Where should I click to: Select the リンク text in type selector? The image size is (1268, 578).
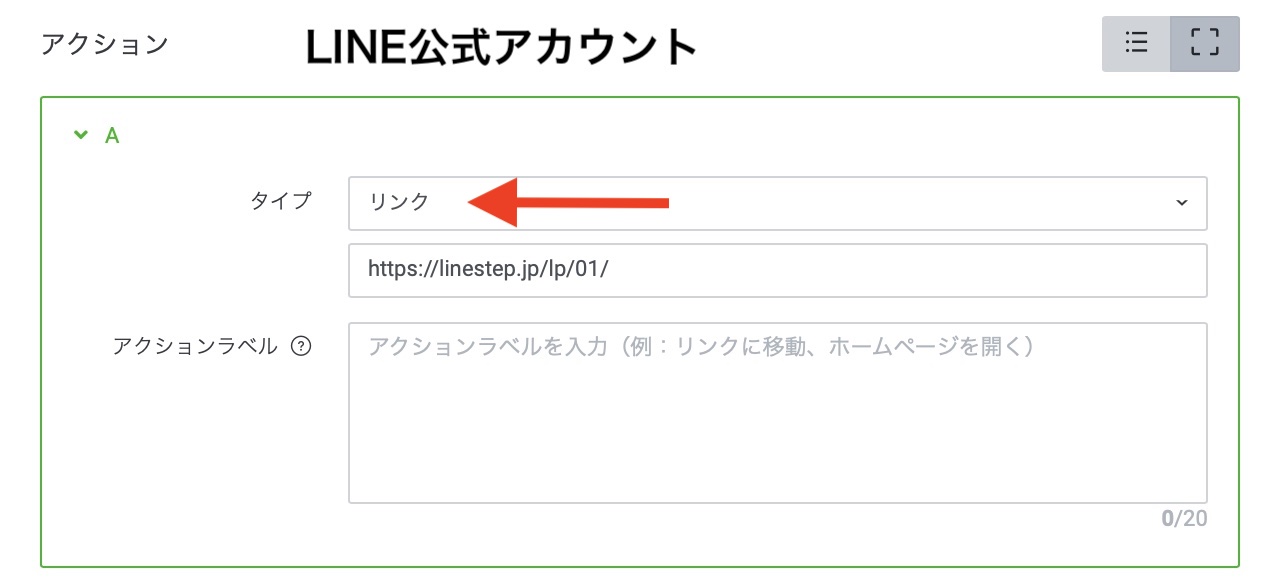coord(399,202)
